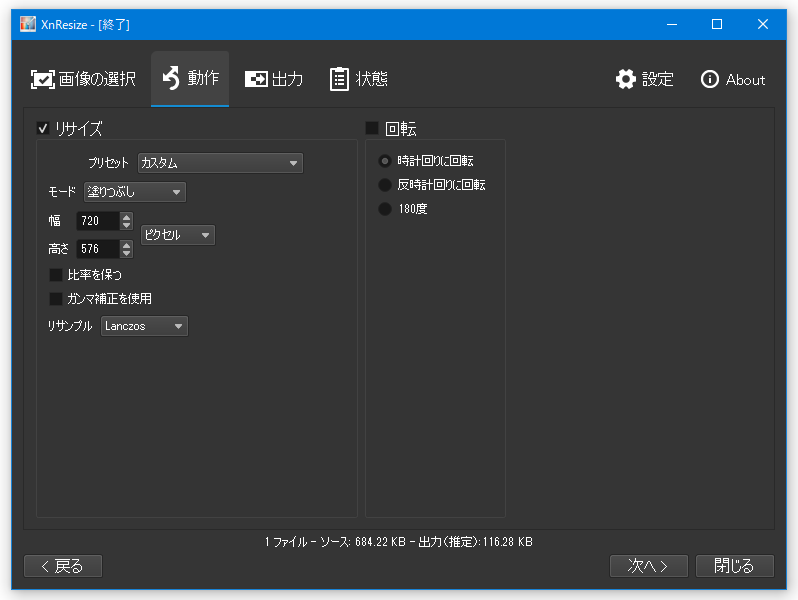Click the 戻る back button

(x=63, y=566)
